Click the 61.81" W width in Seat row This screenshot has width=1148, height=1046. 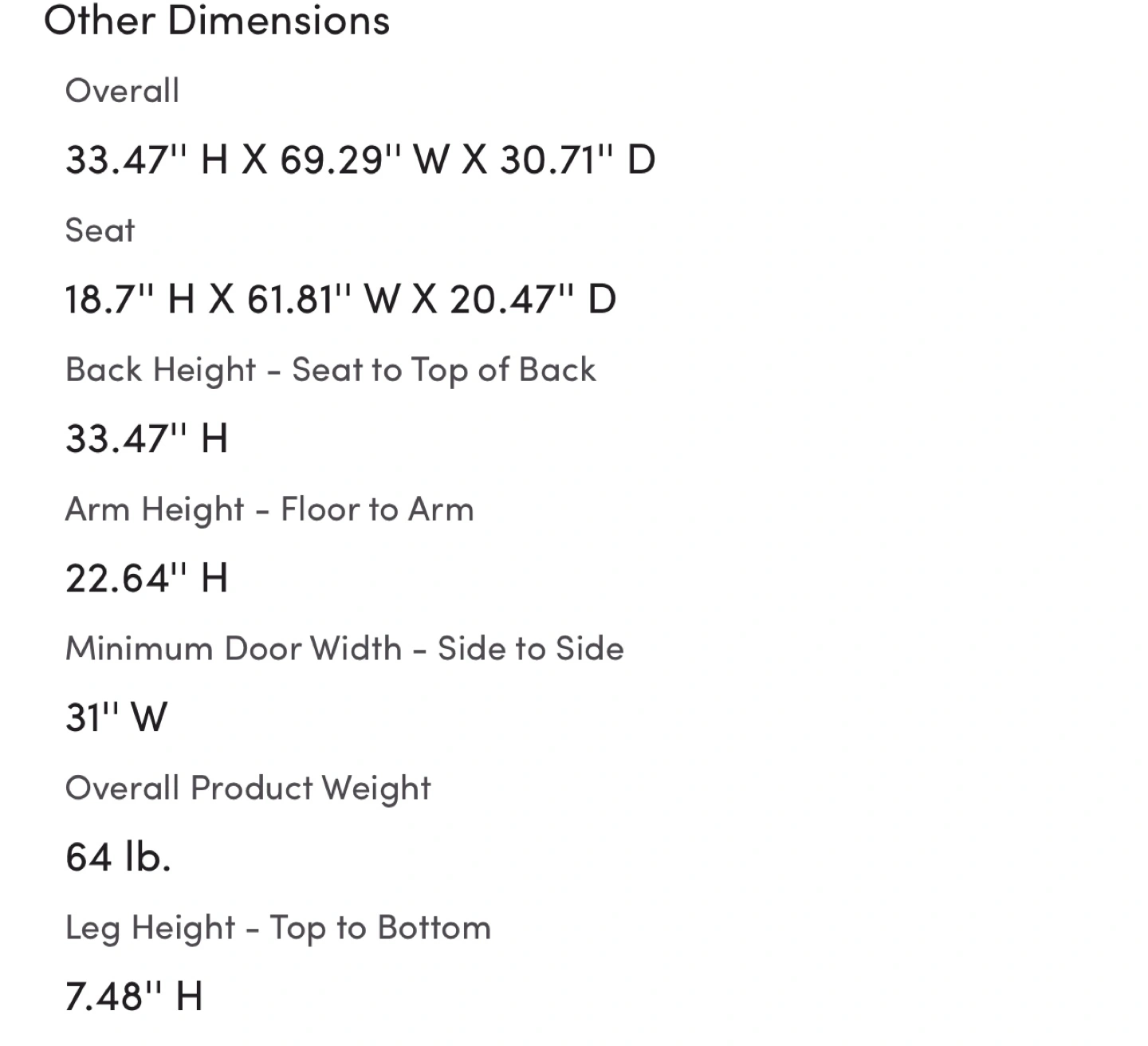pyautogui.click(x=324, y=299)
